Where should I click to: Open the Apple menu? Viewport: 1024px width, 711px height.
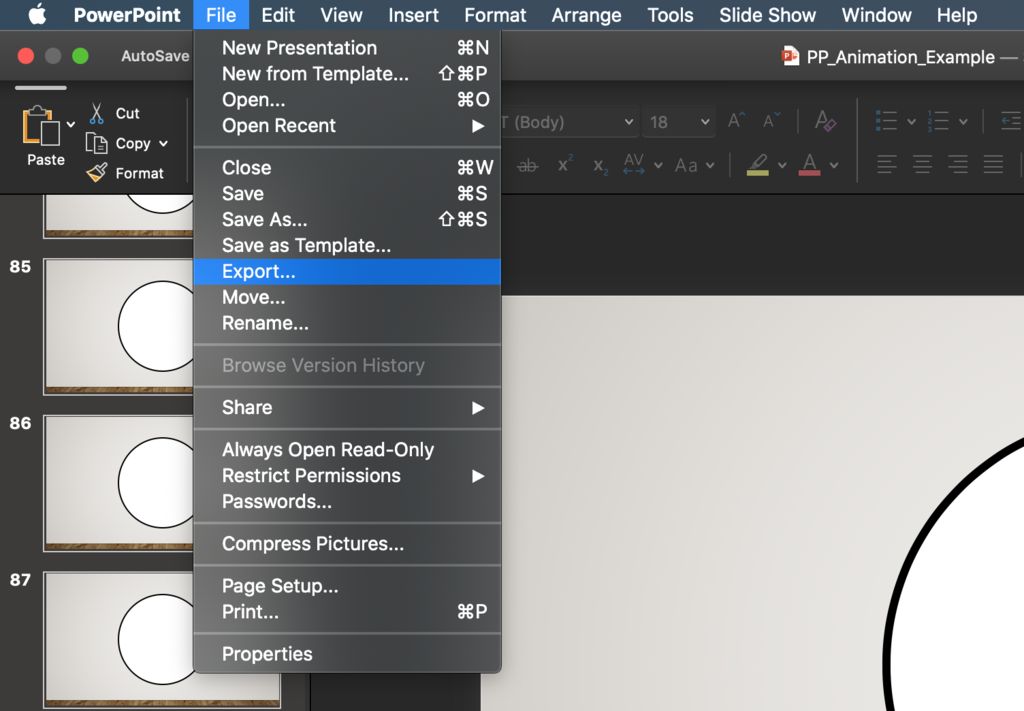[37, 14]
